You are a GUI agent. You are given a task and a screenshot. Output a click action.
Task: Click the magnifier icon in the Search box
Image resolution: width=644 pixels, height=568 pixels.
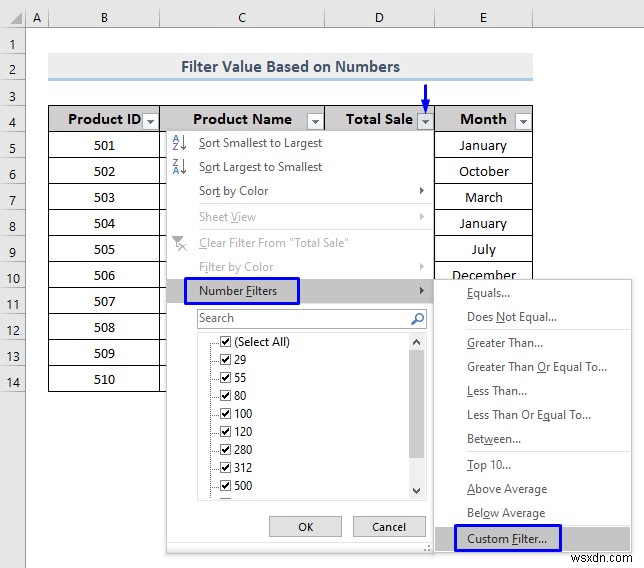[x=417, y=319]
